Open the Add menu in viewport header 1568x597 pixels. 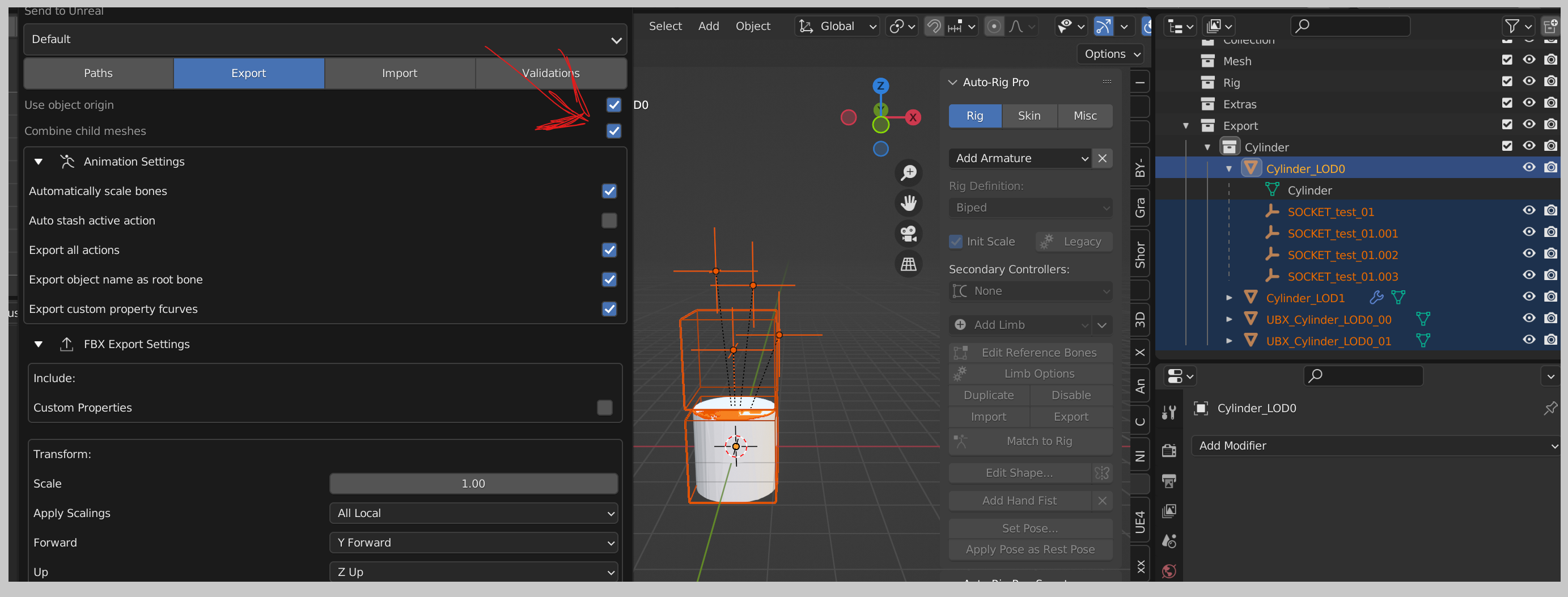pyautogui.click(x=708, y=26)
